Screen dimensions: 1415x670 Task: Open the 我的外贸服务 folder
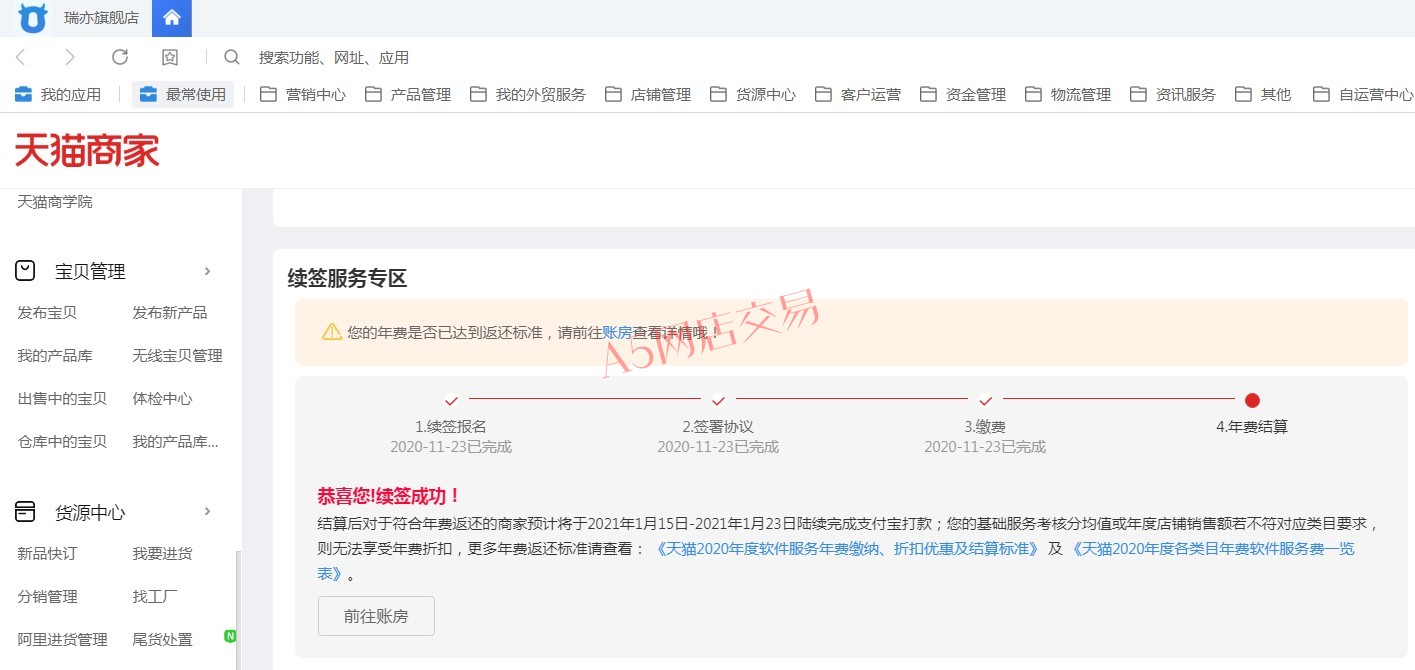tap(528, 94)
